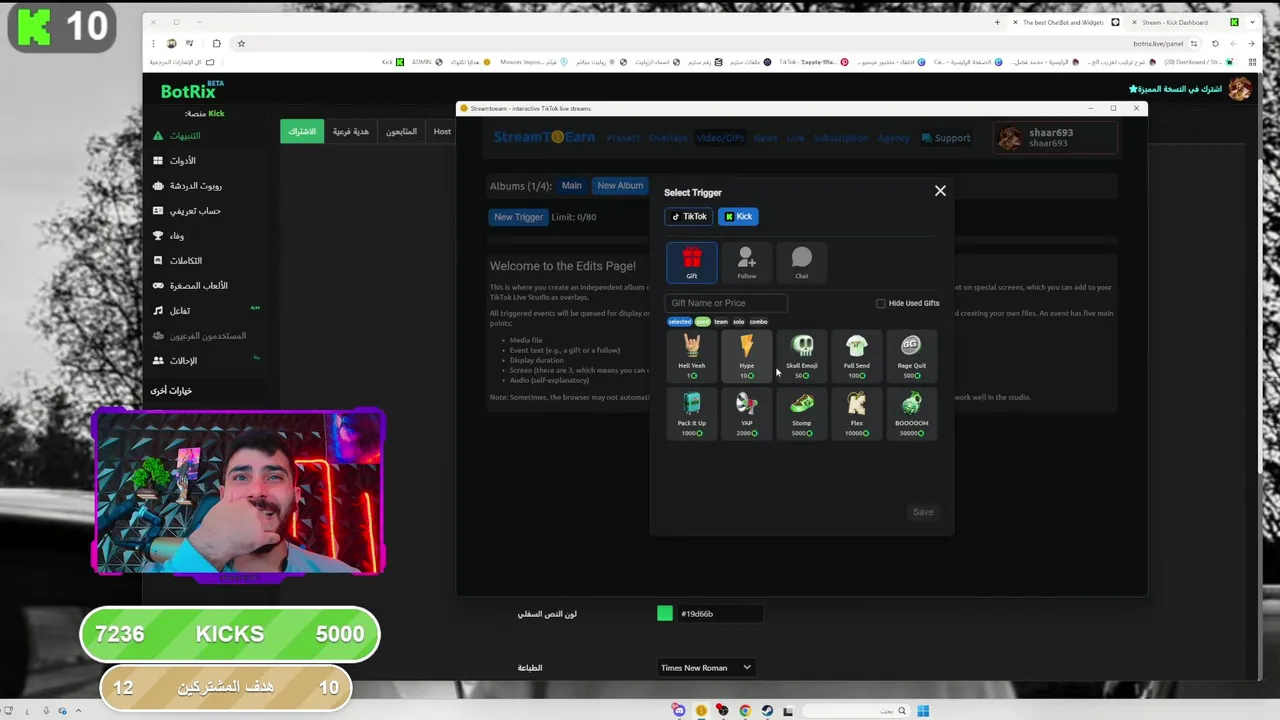Viewport: 1280px width, 720px height.
Task: Toggle the 'used' gift filter tag
Action: (x=702, y=322)
